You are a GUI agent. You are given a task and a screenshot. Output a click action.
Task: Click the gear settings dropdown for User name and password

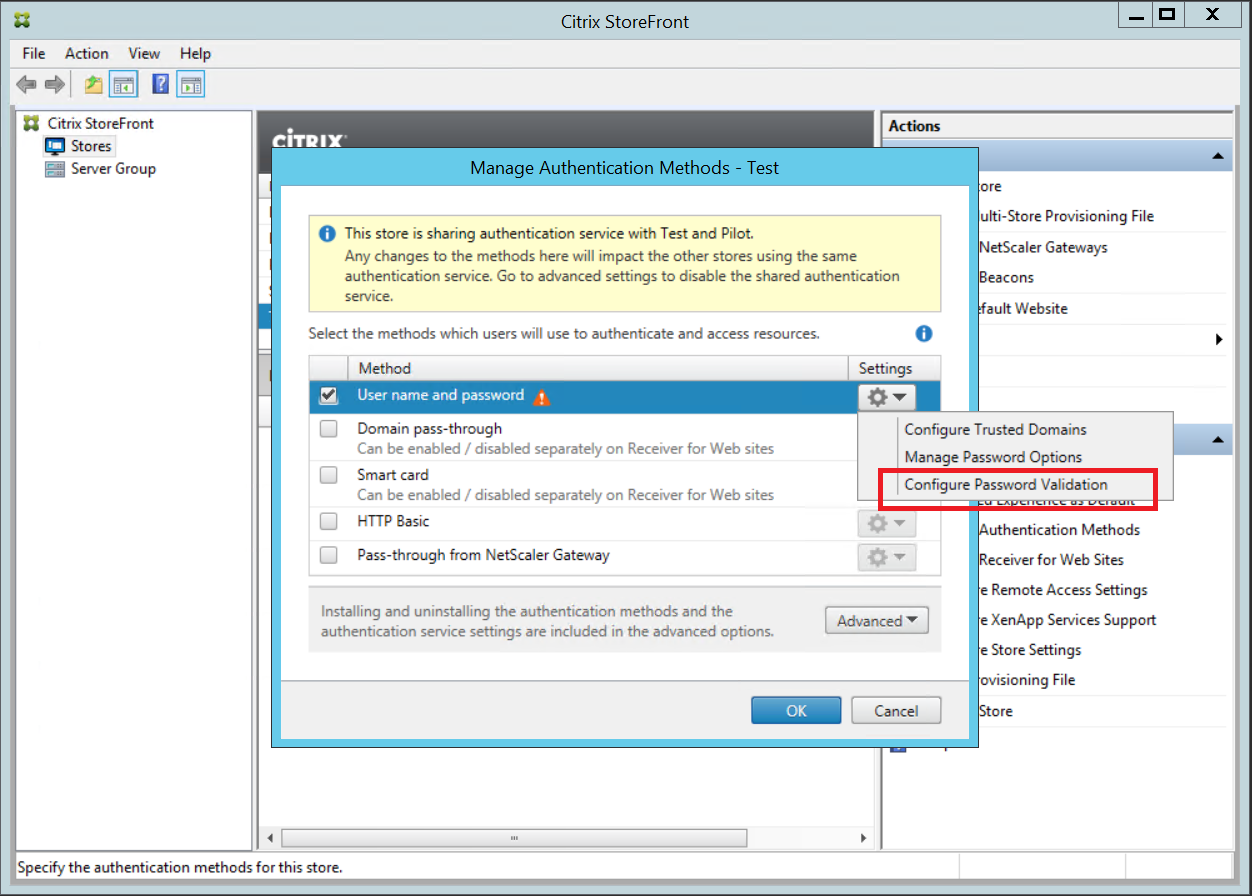887,397
